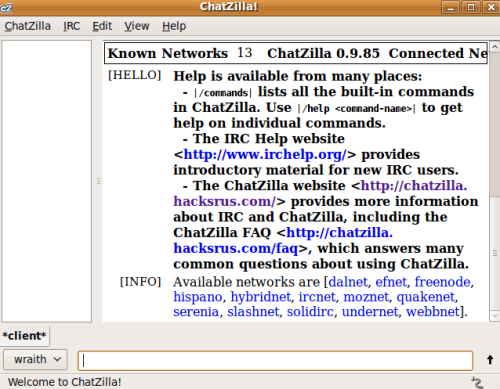The width and height of the screenshot is (500, 389).
Task: Open the IRC menu
Action: tap(72, 26)
